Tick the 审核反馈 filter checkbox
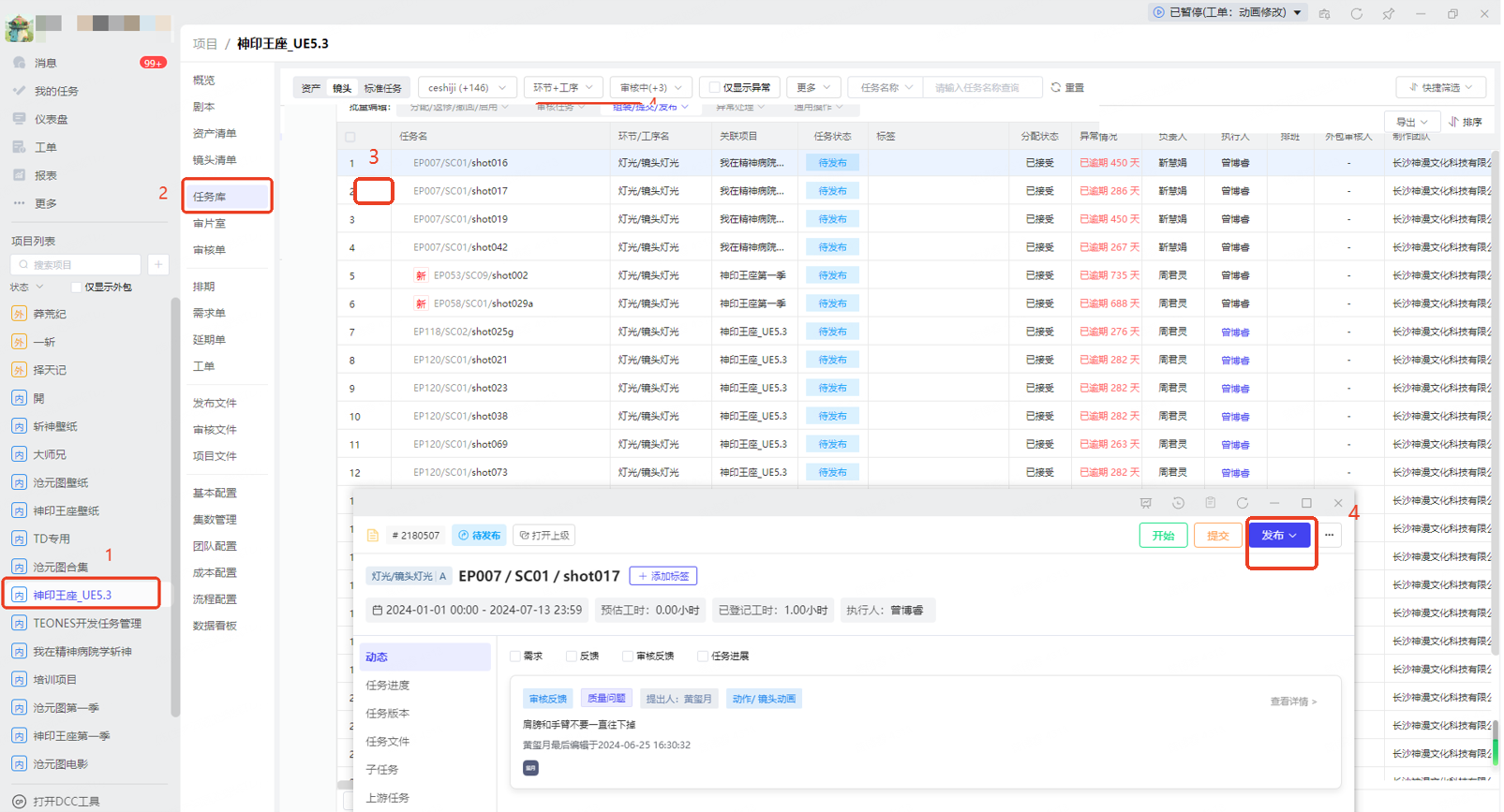 click(628, 656)
